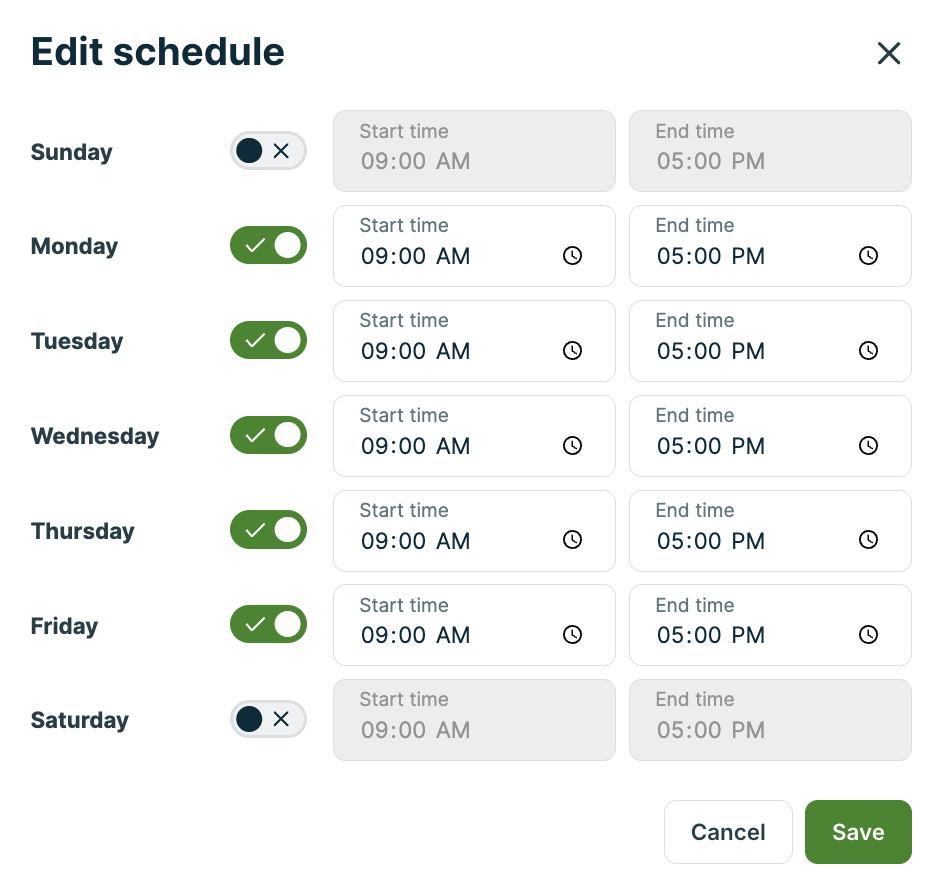Image resolution: width=942 pixels, height=896 pixels.
Task: Click Wednesday start time clock icon
Action: pos(572,446)
